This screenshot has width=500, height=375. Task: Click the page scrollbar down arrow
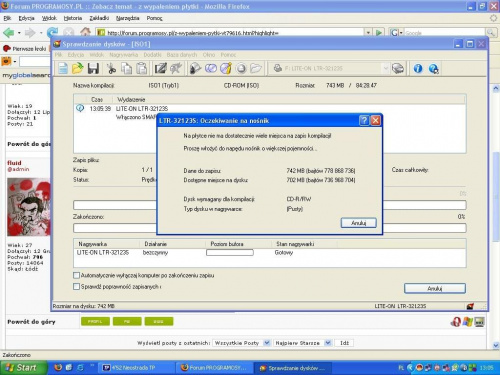(x=496, y=345)
